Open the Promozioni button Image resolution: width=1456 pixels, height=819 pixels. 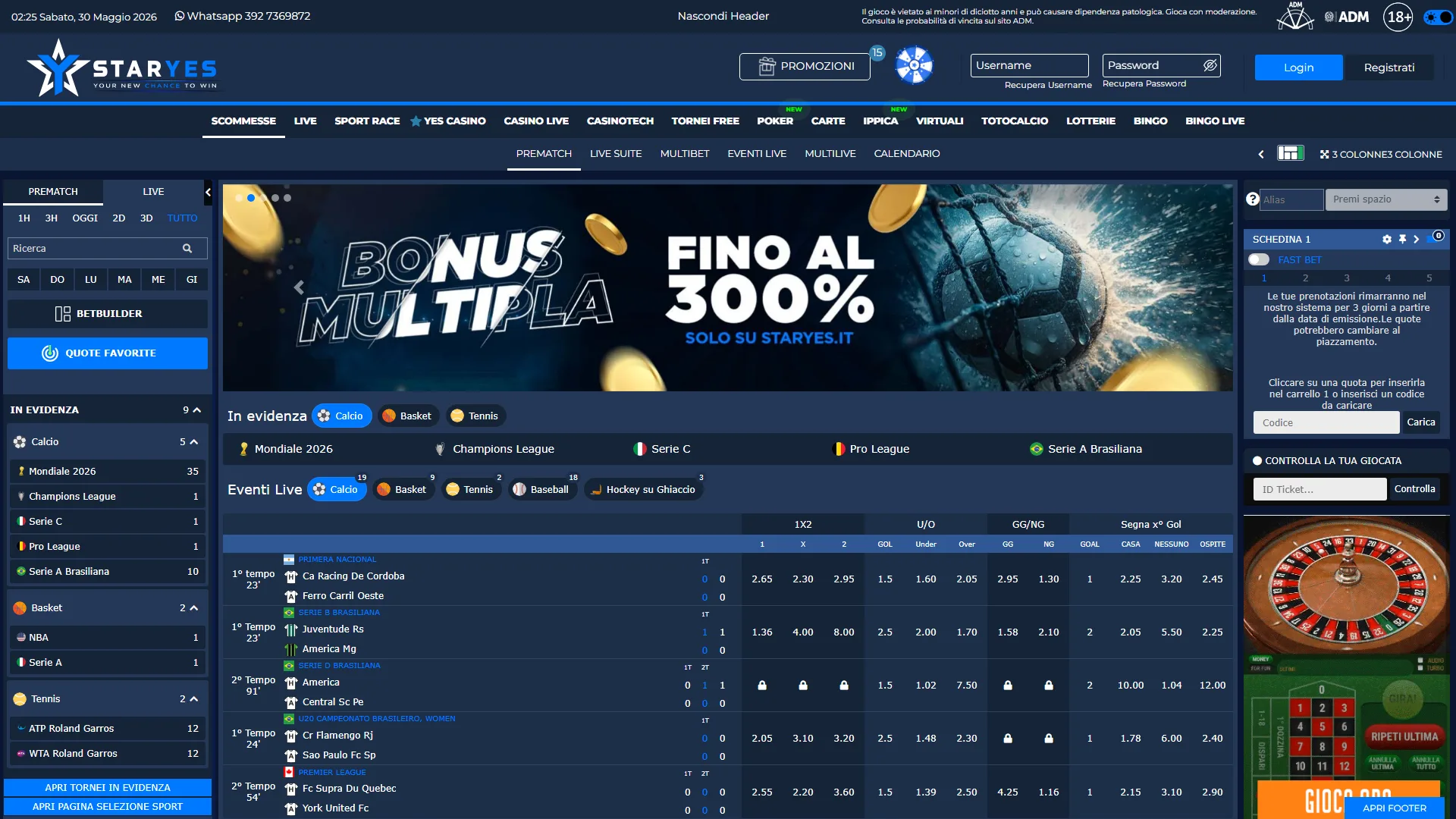805,66
